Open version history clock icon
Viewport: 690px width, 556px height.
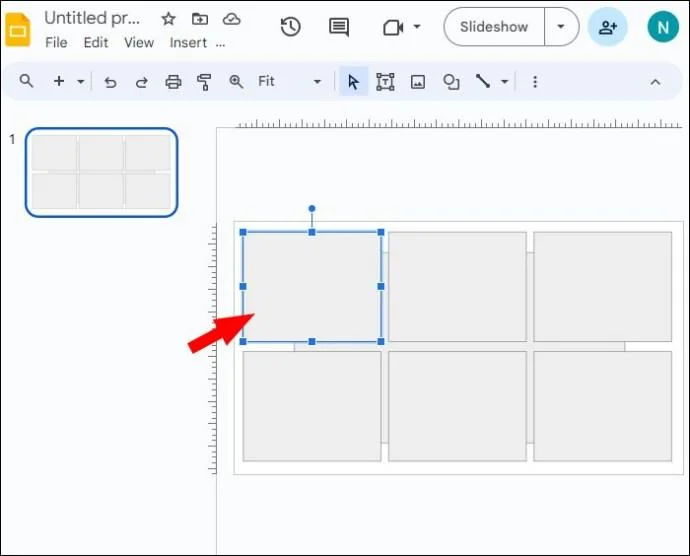click(290, 27)
